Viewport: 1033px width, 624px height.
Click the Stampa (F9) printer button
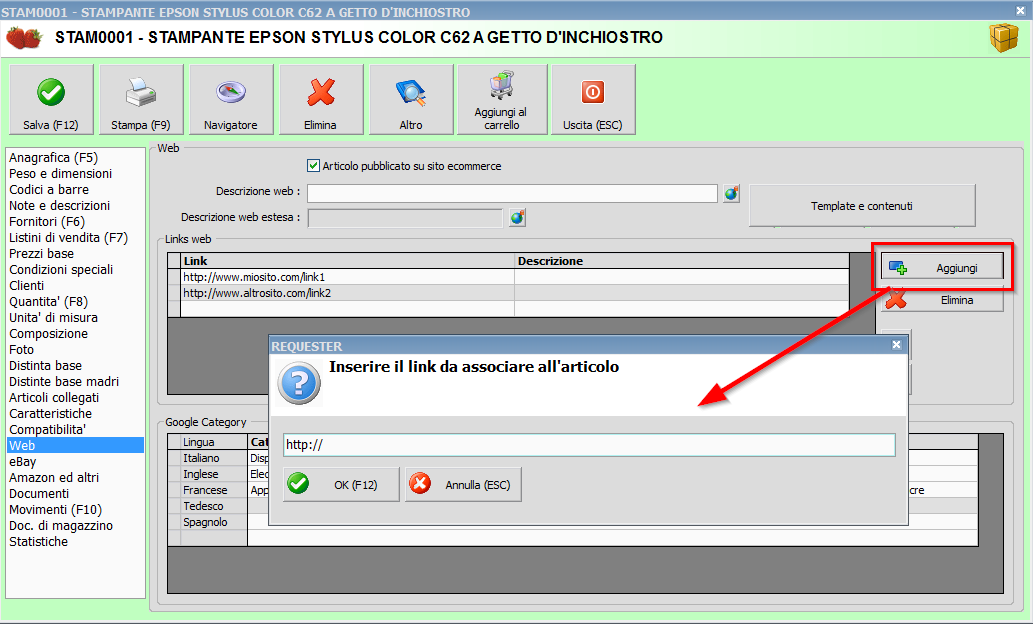point(141,99)
